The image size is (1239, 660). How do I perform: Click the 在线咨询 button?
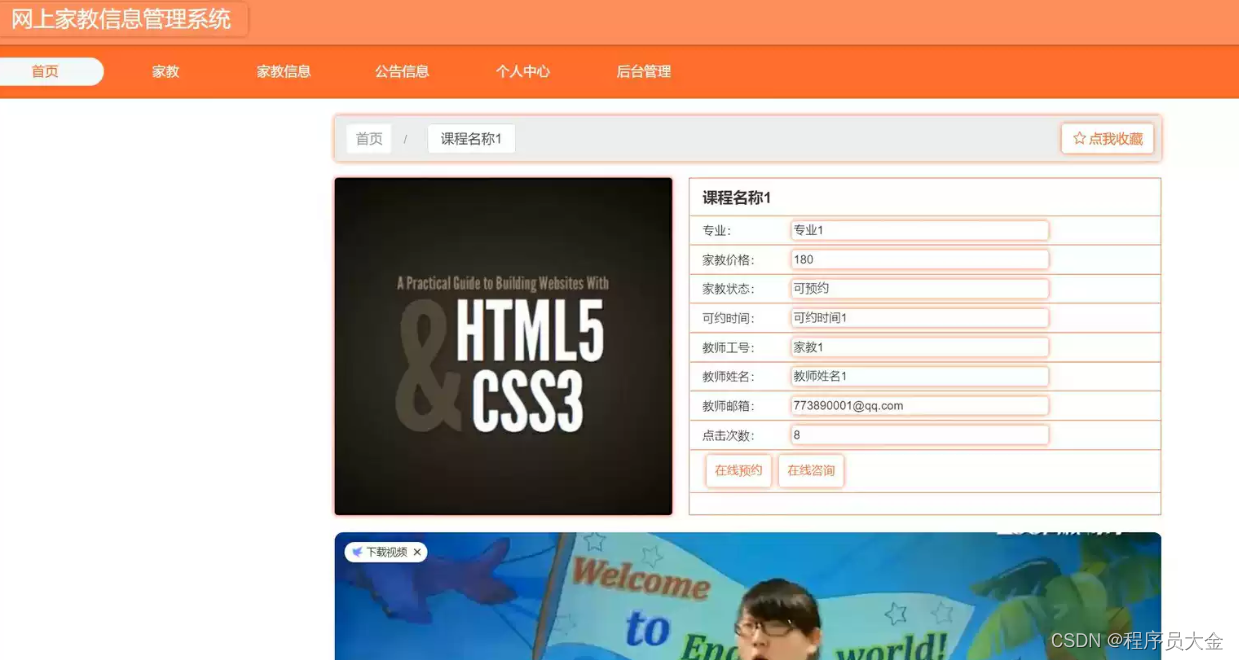pos(811,470)
